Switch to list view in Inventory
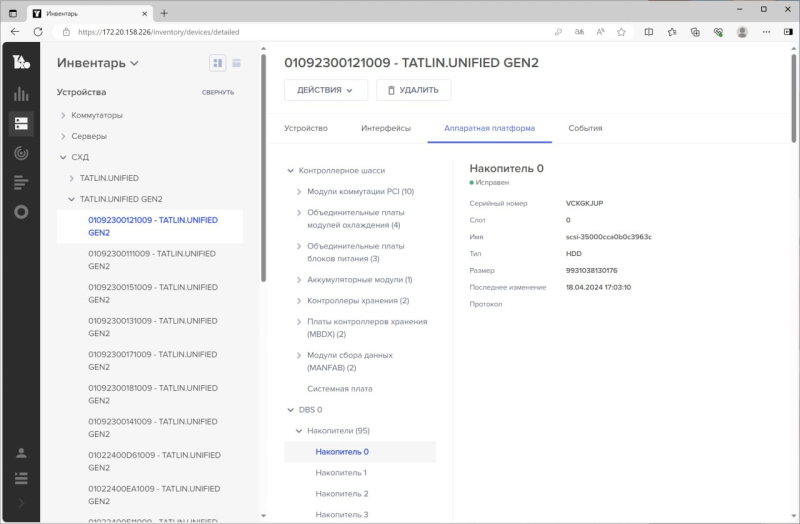 [236, 63]
